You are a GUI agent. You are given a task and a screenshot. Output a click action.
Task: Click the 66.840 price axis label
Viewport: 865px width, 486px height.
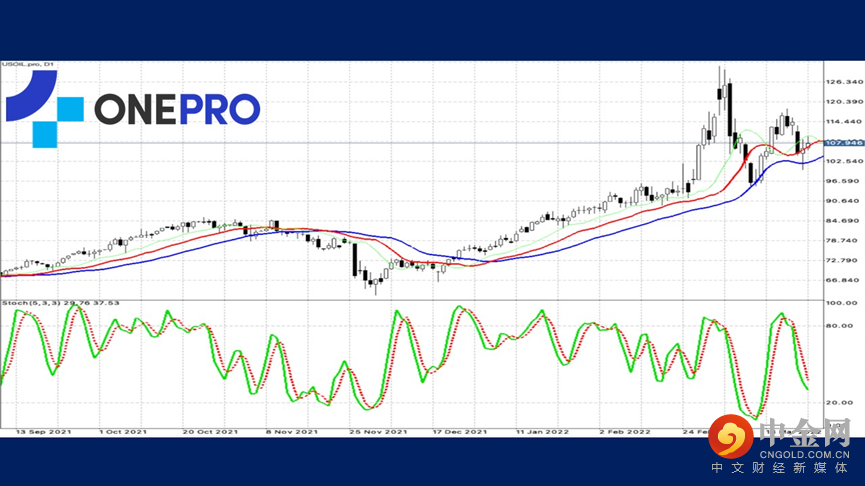click(844, 280)
